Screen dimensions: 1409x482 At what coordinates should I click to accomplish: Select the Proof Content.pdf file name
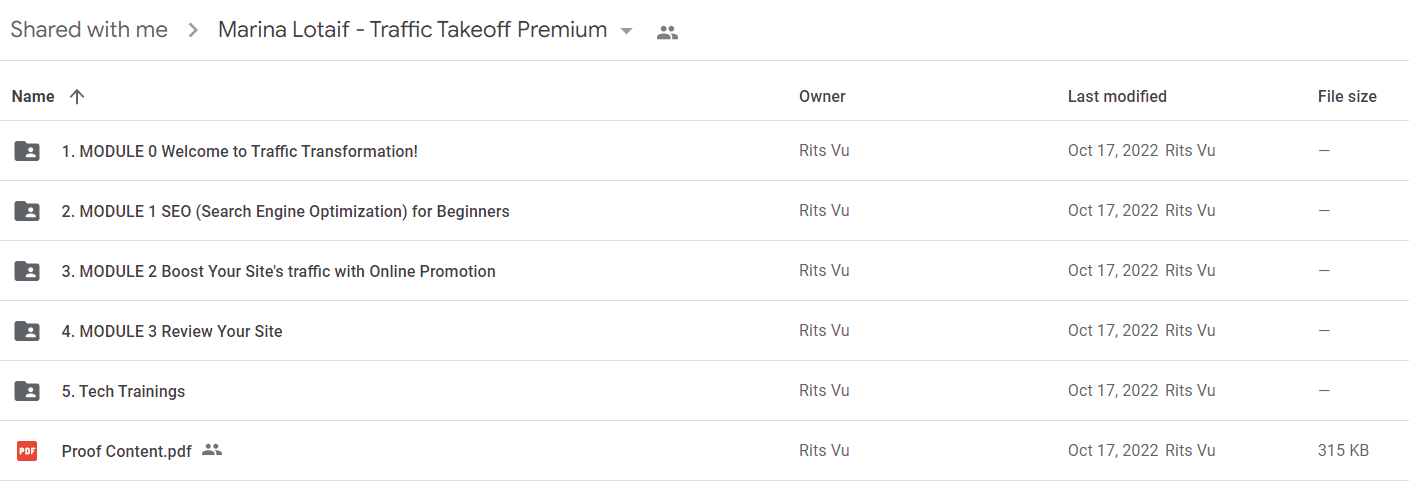click(127, 451)
